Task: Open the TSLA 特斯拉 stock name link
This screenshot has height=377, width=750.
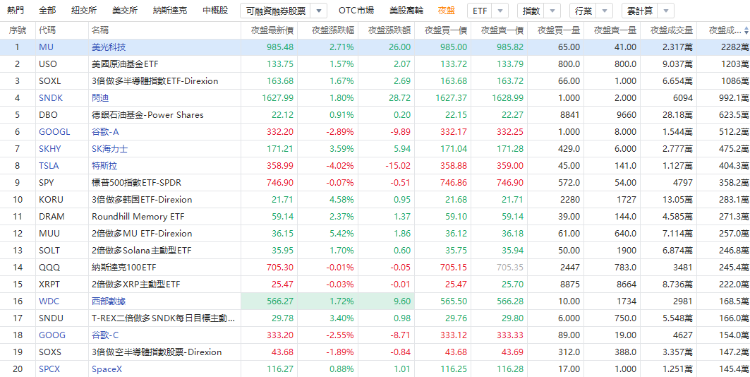Action: [104, 166]
